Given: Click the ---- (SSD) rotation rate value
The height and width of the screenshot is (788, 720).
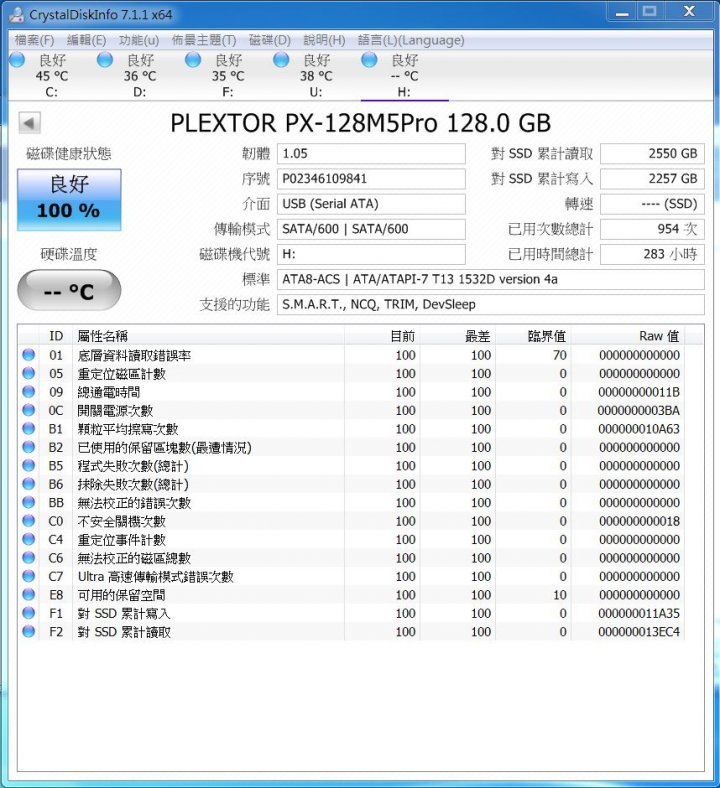Looking at the screenshot, I should (x=652, y=204).
